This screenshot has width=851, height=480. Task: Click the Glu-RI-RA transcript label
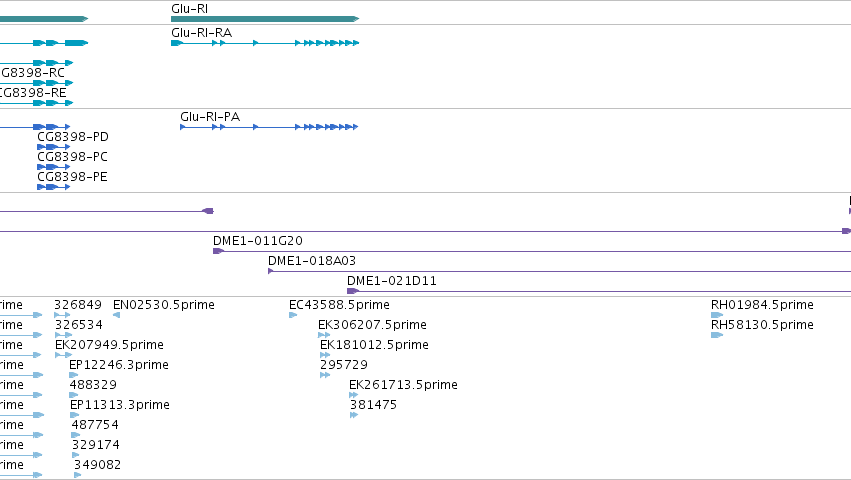coord(201,33)
